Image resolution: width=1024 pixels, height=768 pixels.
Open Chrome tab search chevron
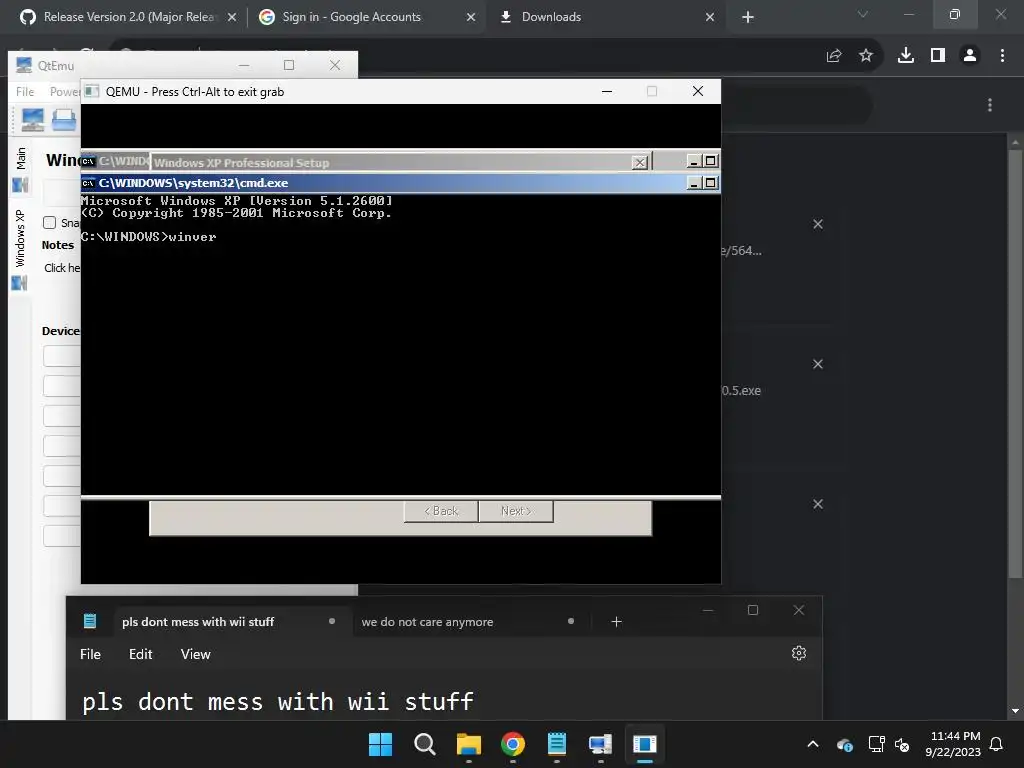pyautogui.click(x=863, y=14)
